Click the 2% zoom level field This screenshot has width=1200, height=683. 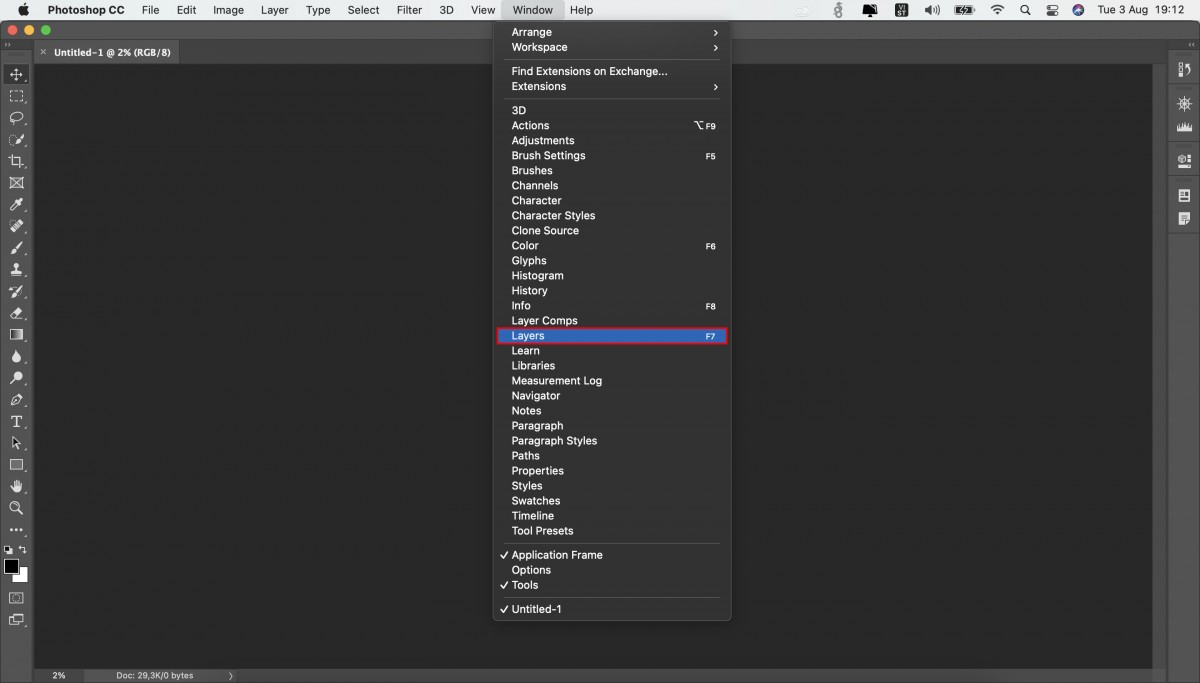(59, 676)
